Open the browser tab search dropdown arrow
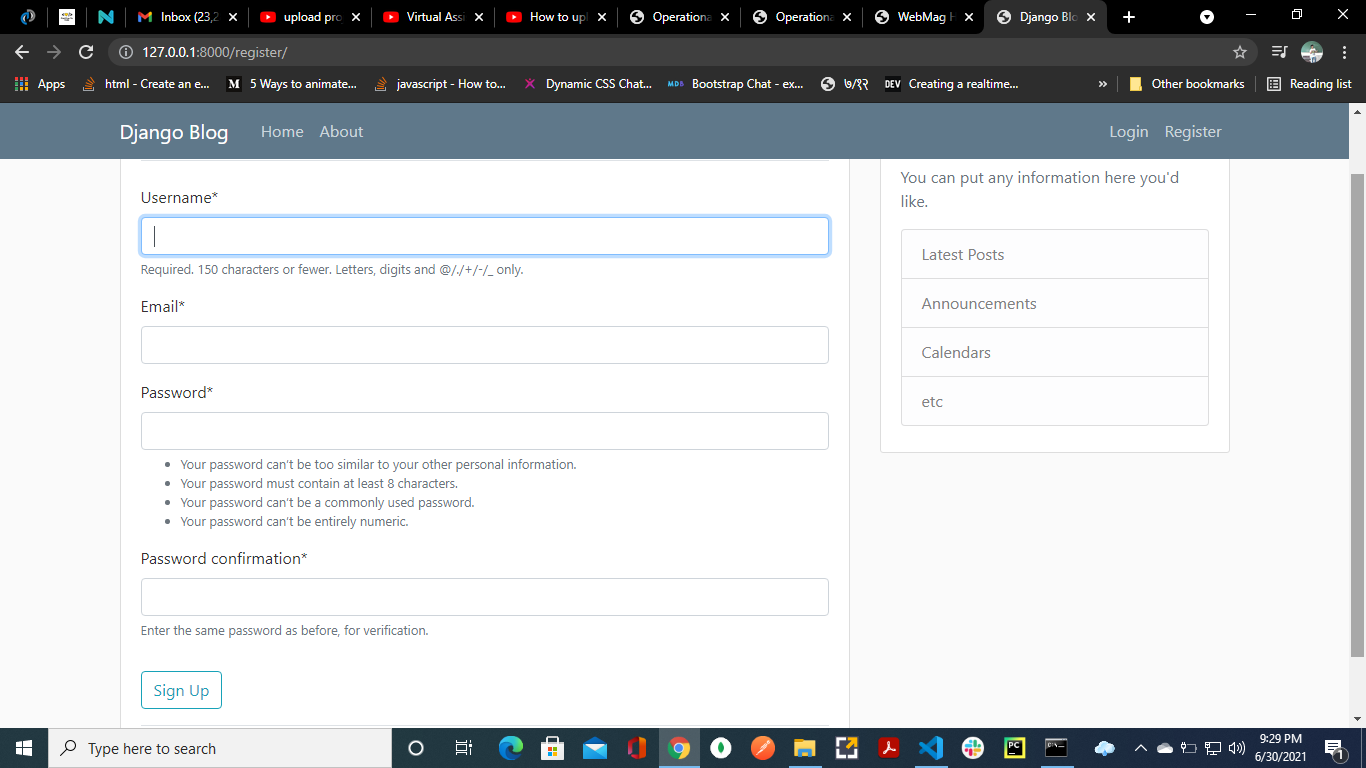 (x=1207, y=16)
